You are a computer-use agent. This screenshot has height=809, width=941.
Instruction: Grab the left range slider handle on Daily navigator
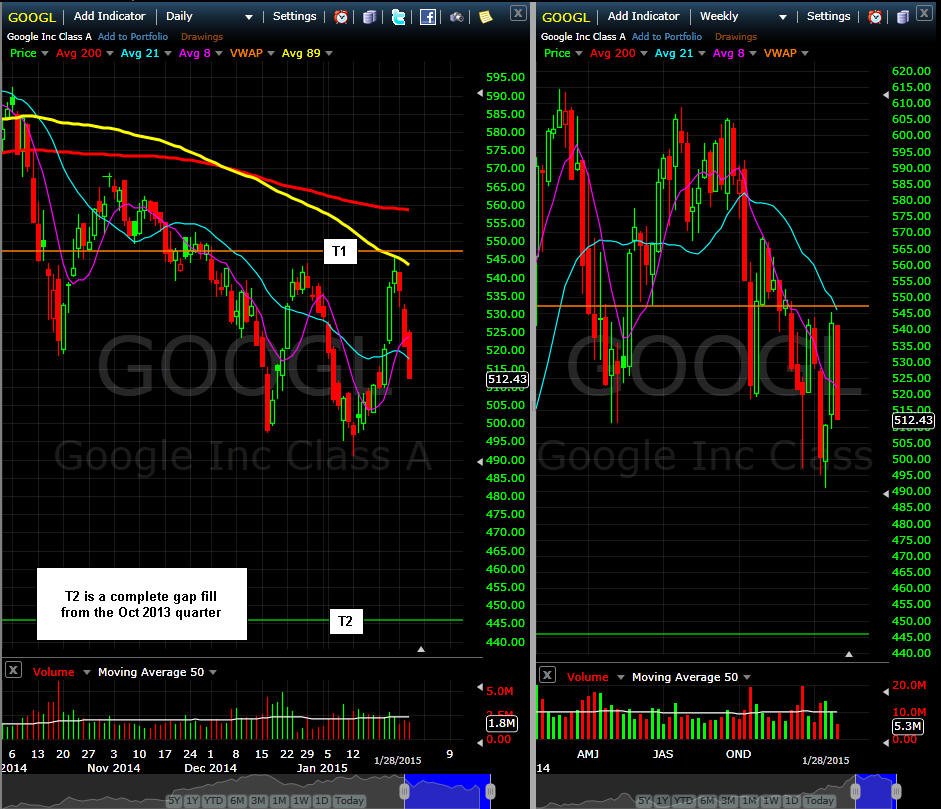(404, 792)
